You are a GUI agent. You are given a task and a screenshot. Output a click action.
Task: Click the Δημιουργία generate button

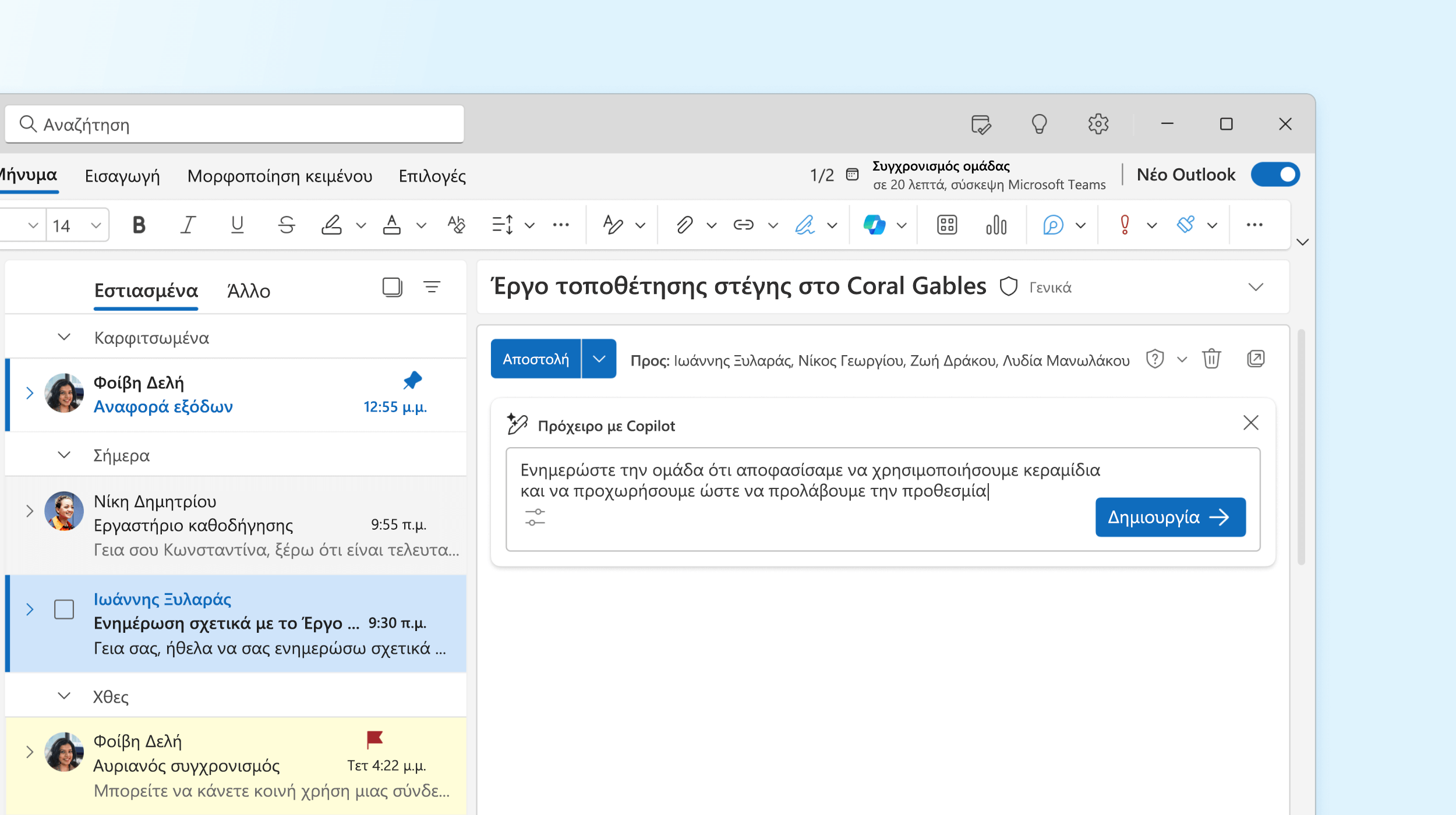click(1171, 517)
